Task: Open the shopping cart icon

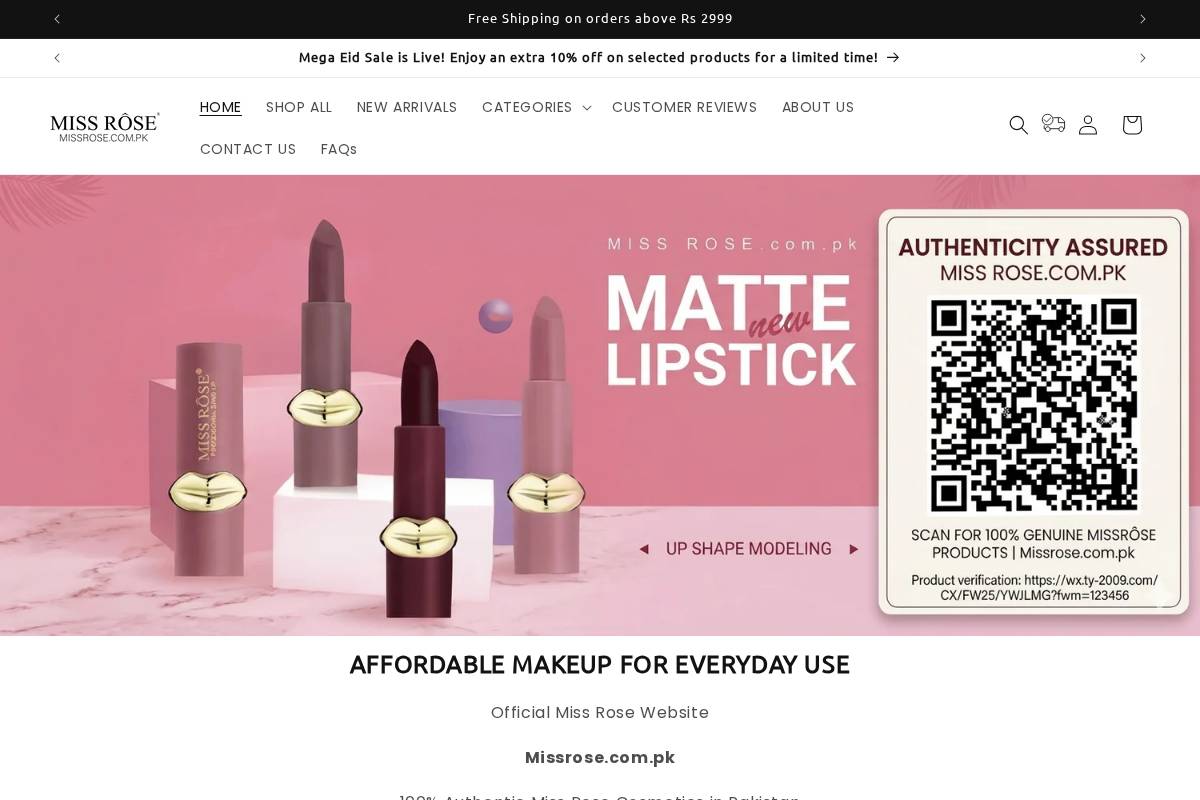Action: point(1132,125)
